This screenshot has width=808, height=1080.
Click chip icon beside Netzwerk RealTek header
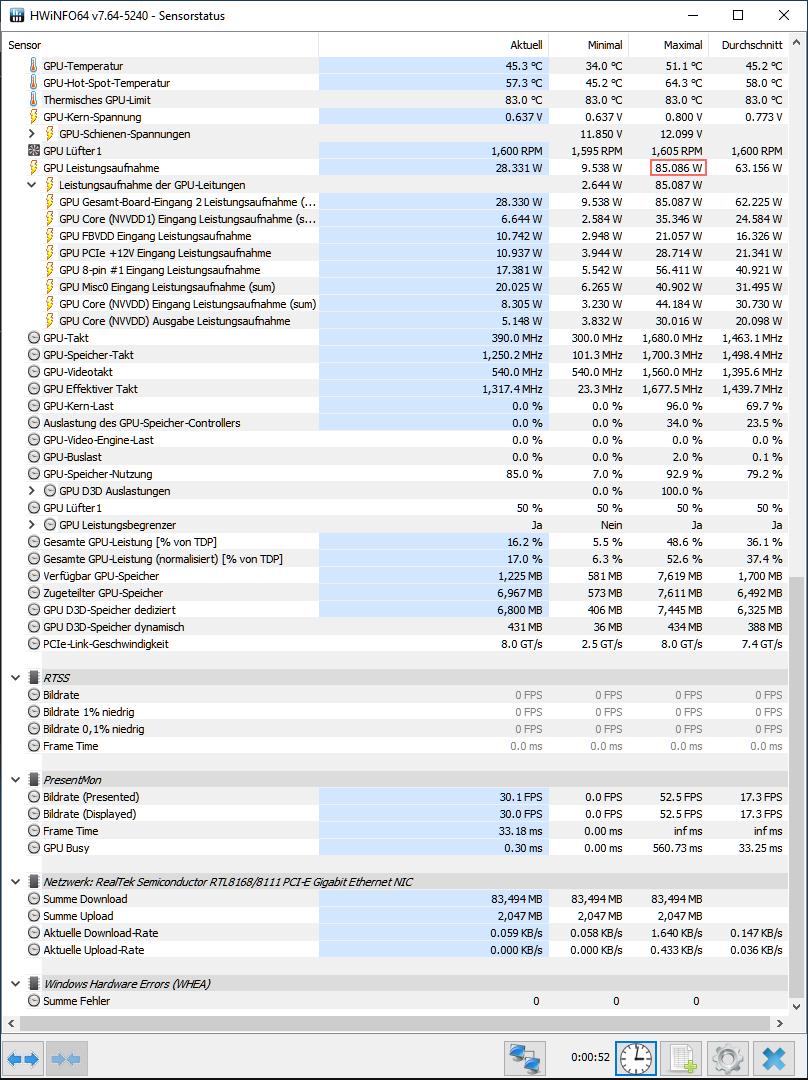(x=33, y=882)
